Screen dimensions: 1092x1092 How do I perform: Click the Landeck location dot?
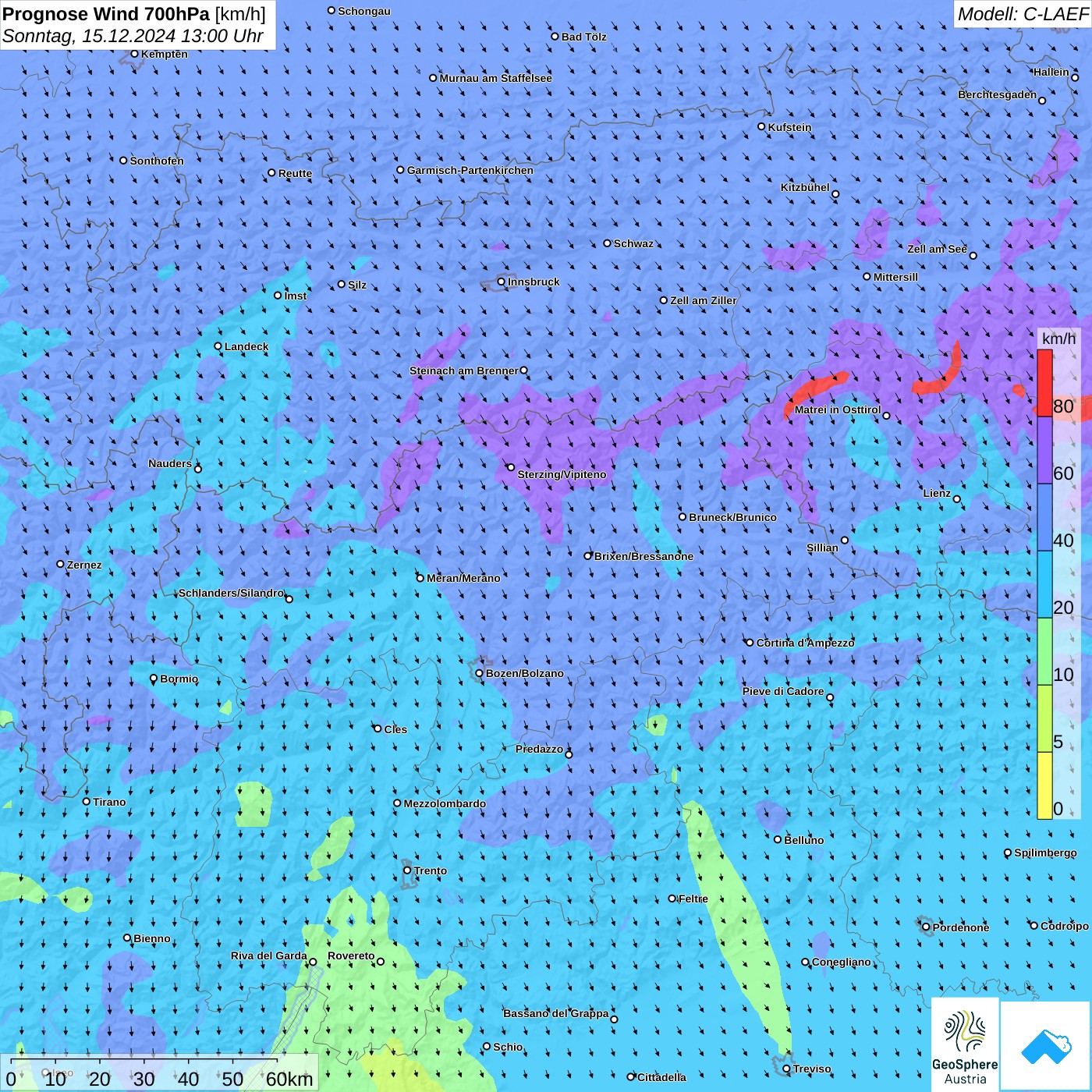pyautogui.click(x=218, y=346)
